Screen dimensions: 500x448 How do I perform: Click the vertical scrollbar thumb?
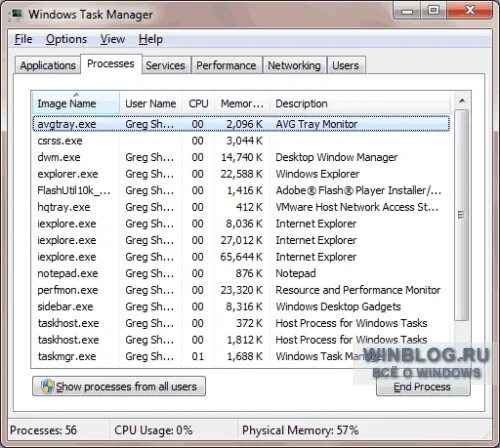[462, 215]
